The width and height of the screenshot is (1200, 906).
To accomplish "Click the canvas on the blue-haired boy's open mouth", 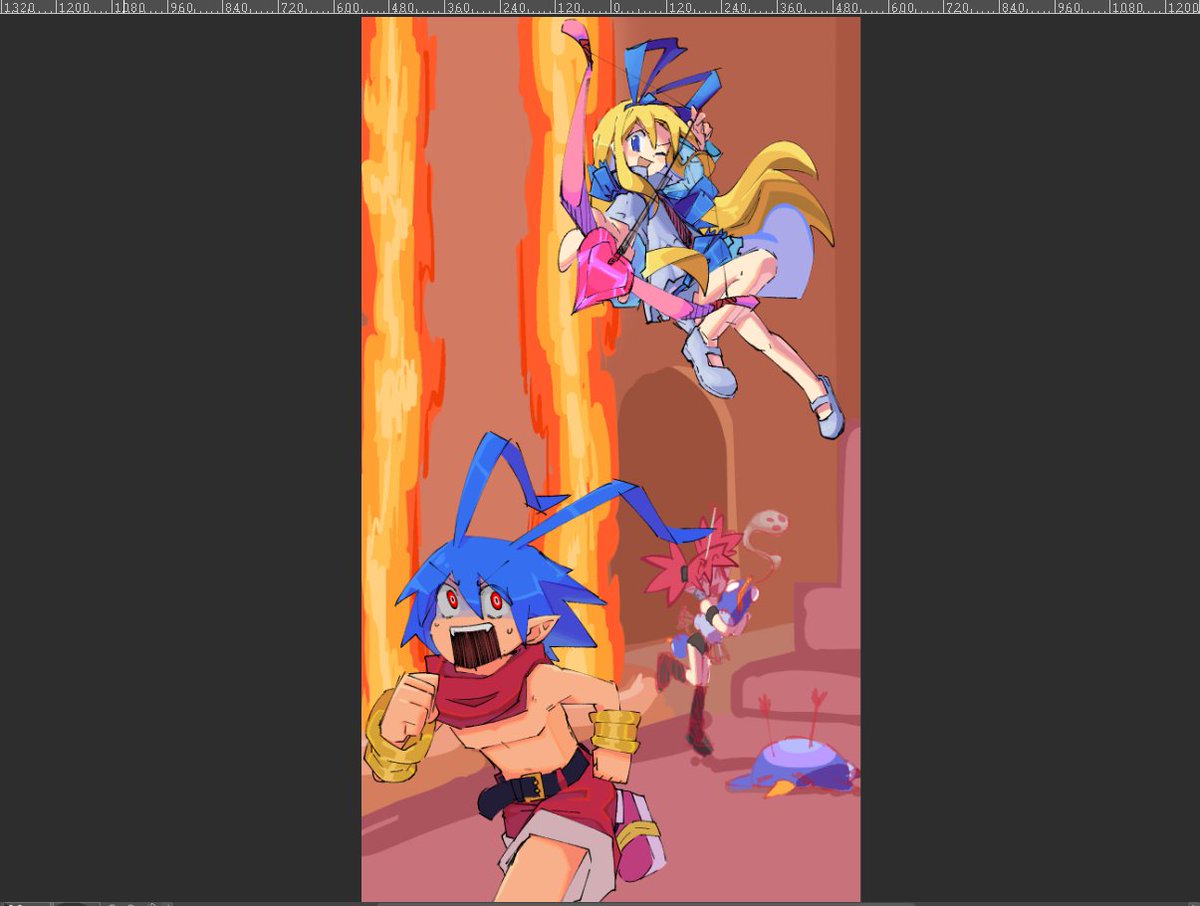I will click(477, 648).
